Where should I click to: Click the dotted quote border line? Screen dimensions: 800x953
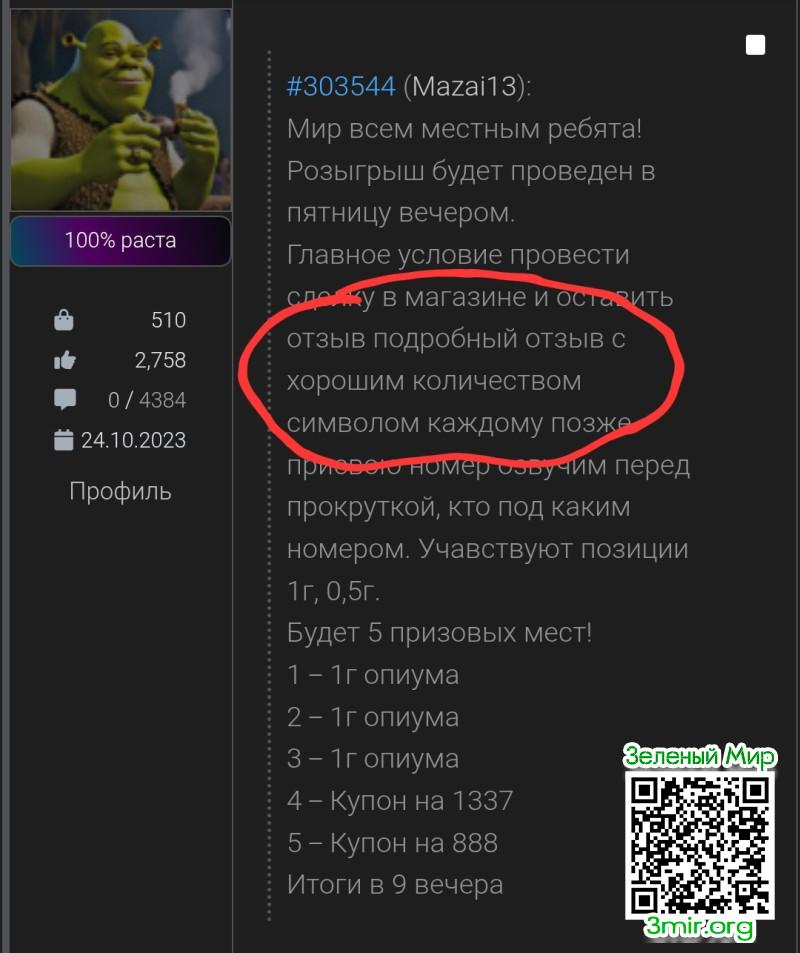click(269, 486)
